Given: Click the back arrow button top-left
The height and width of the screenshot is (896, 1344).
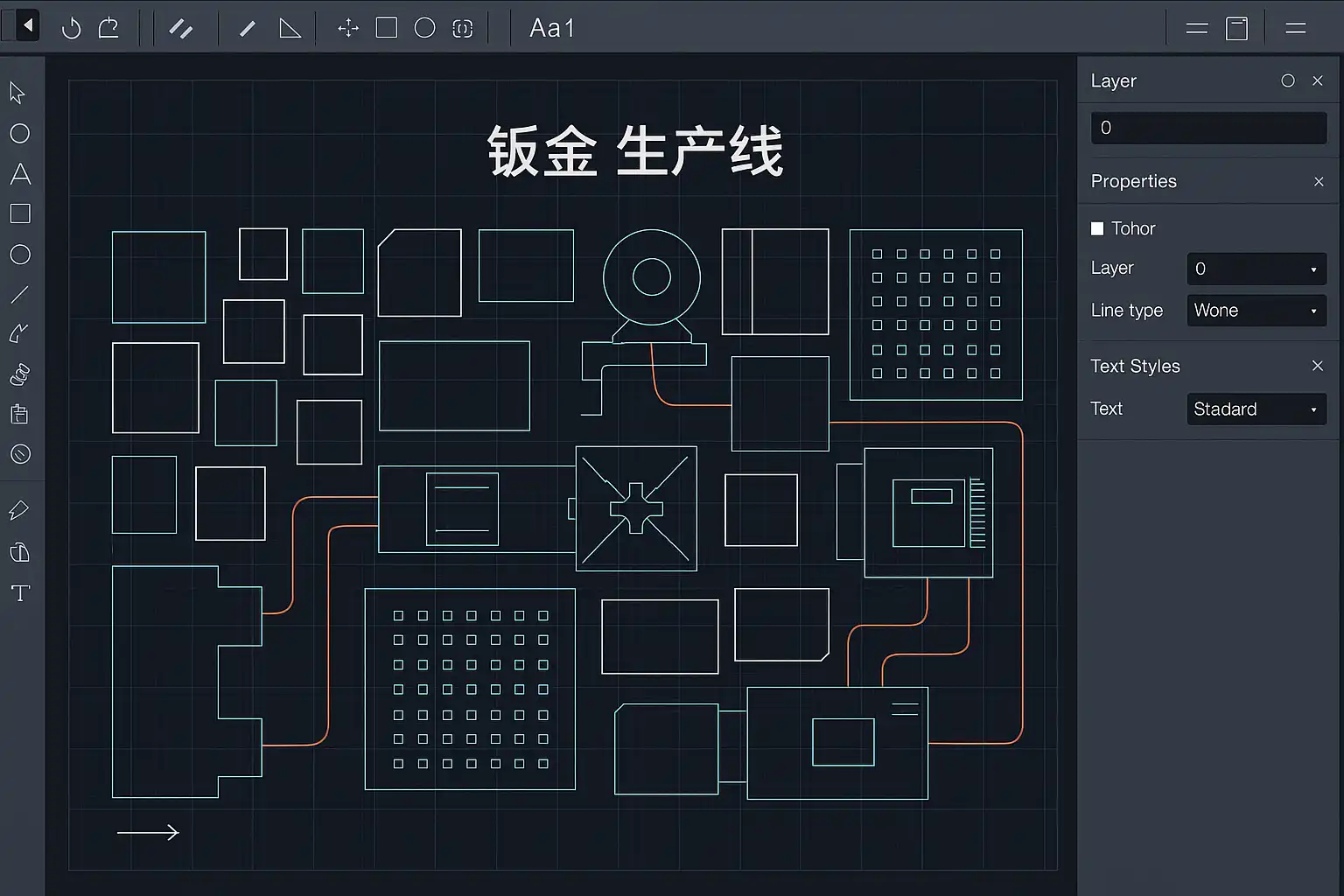Looking at the screenshot, I should 27,26.
